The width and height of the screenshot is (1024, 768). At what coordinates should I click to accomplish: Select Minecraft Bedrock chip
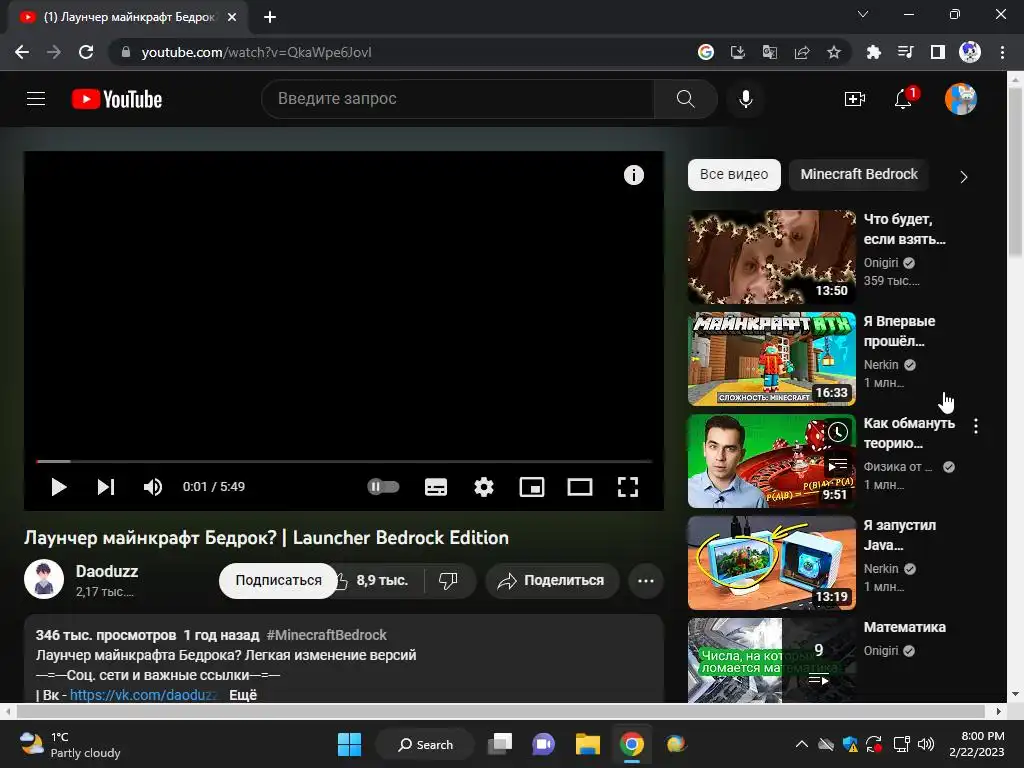(x=859, y=174)
